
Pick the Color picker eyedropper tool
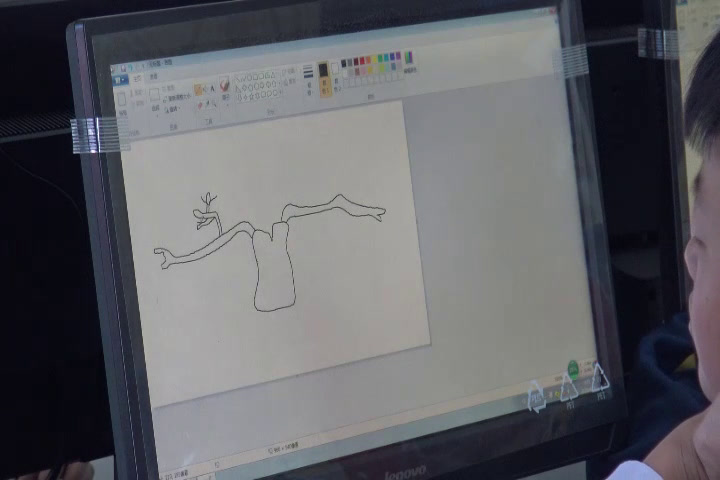tap(206, 102)
